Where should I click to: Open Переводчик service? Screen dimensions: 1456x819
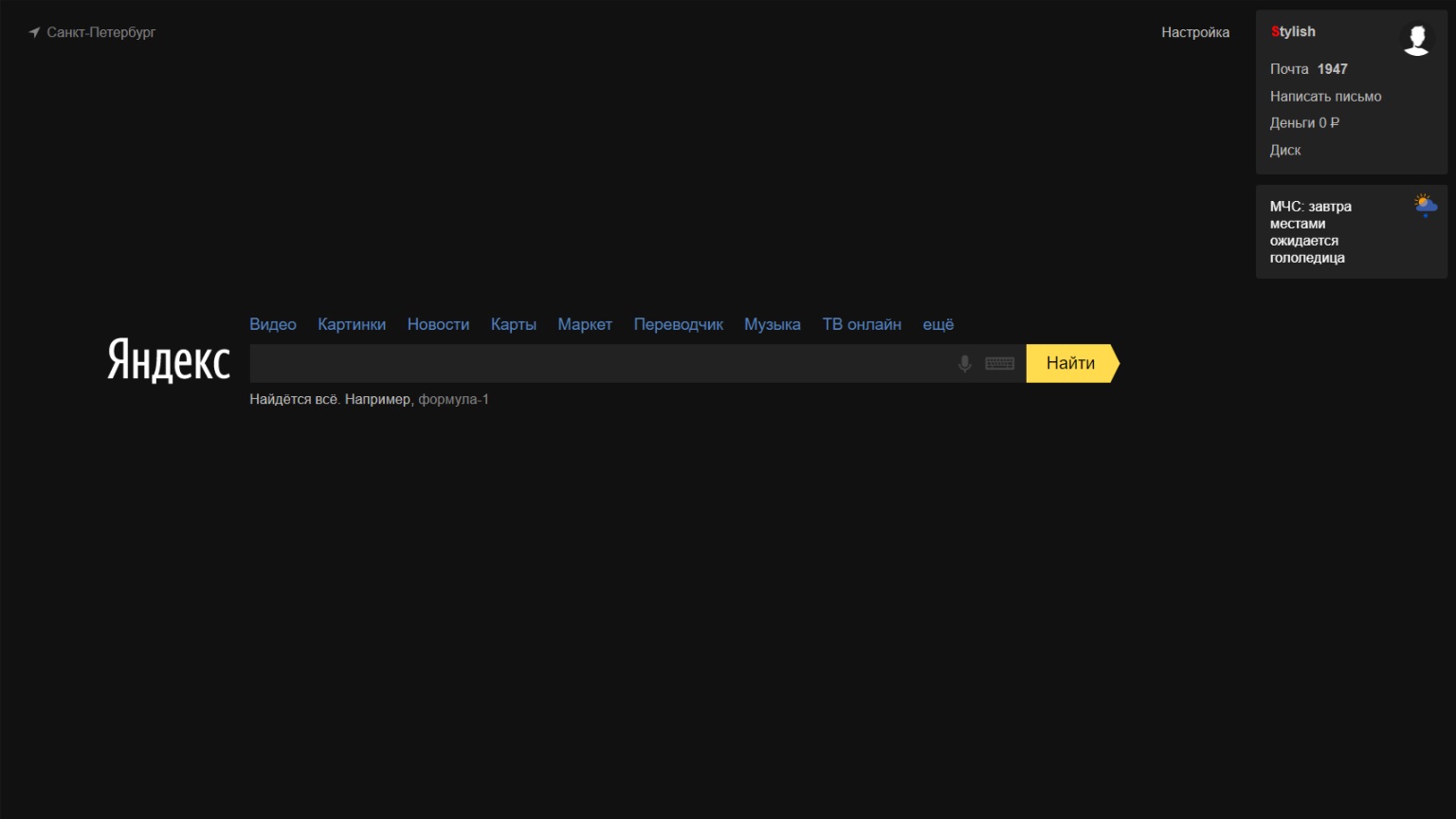679,324
